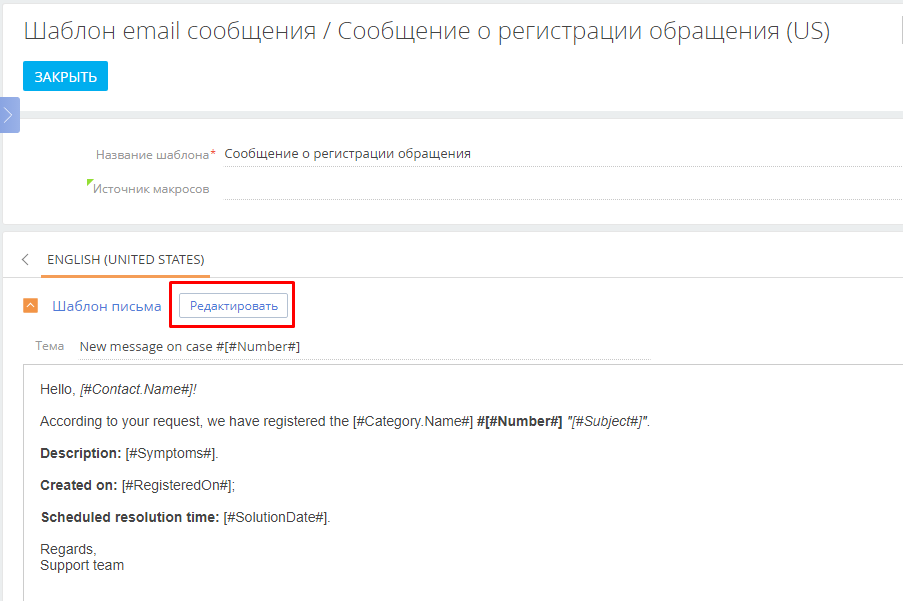The height and width of the screenshot is (601, 903).
Task: Open the Источник макросов field
Action: tap(563, 188)
